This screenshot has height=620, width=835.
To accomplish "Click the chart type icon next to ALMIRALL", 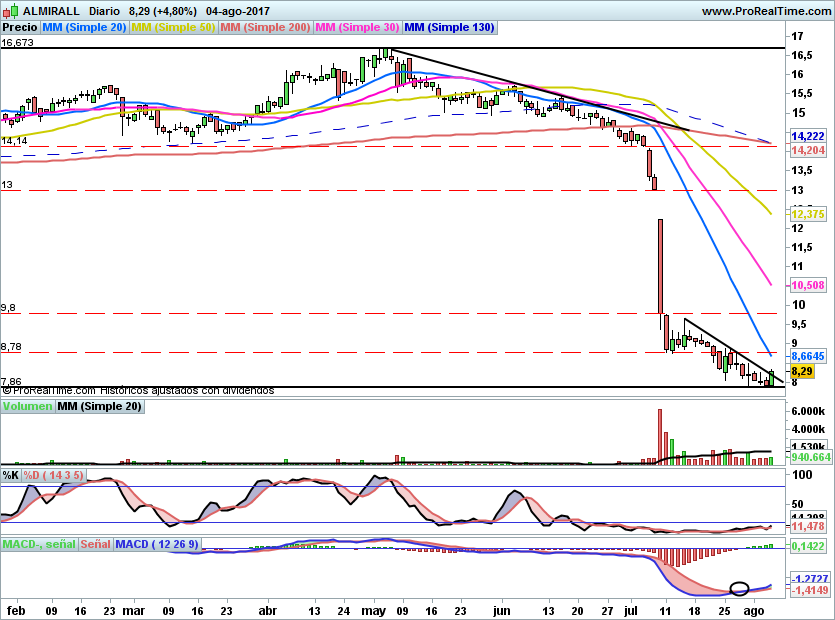I will 10,10.
